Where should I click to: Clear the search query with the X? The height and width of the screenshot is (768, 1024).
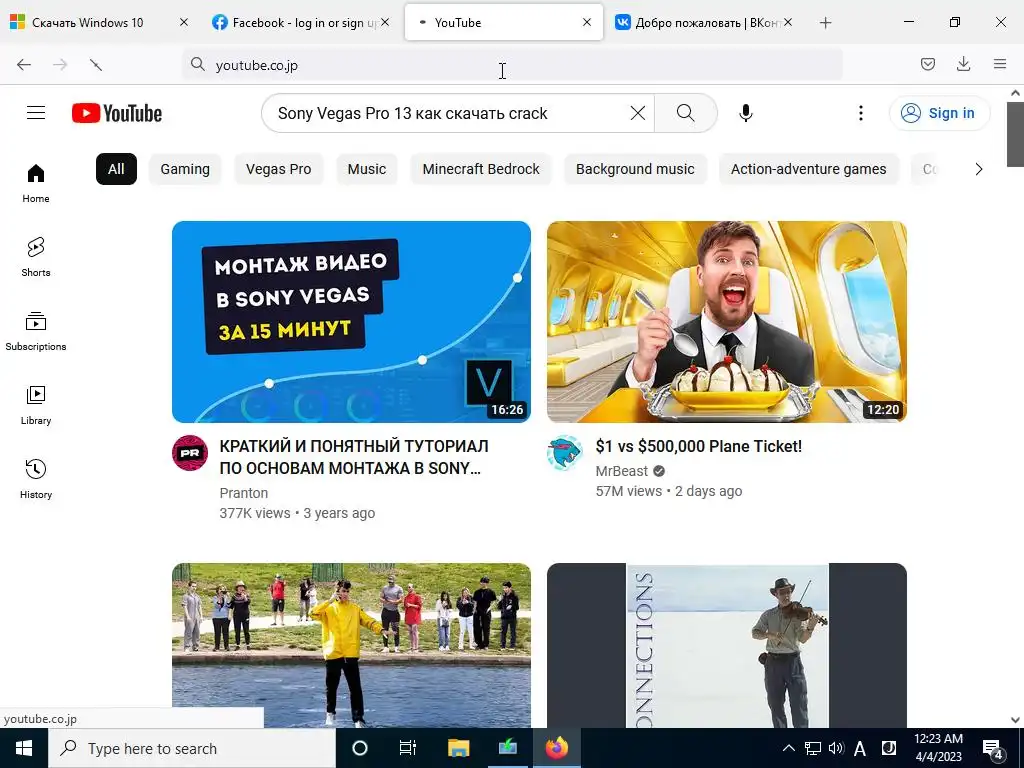click(638, 113)
